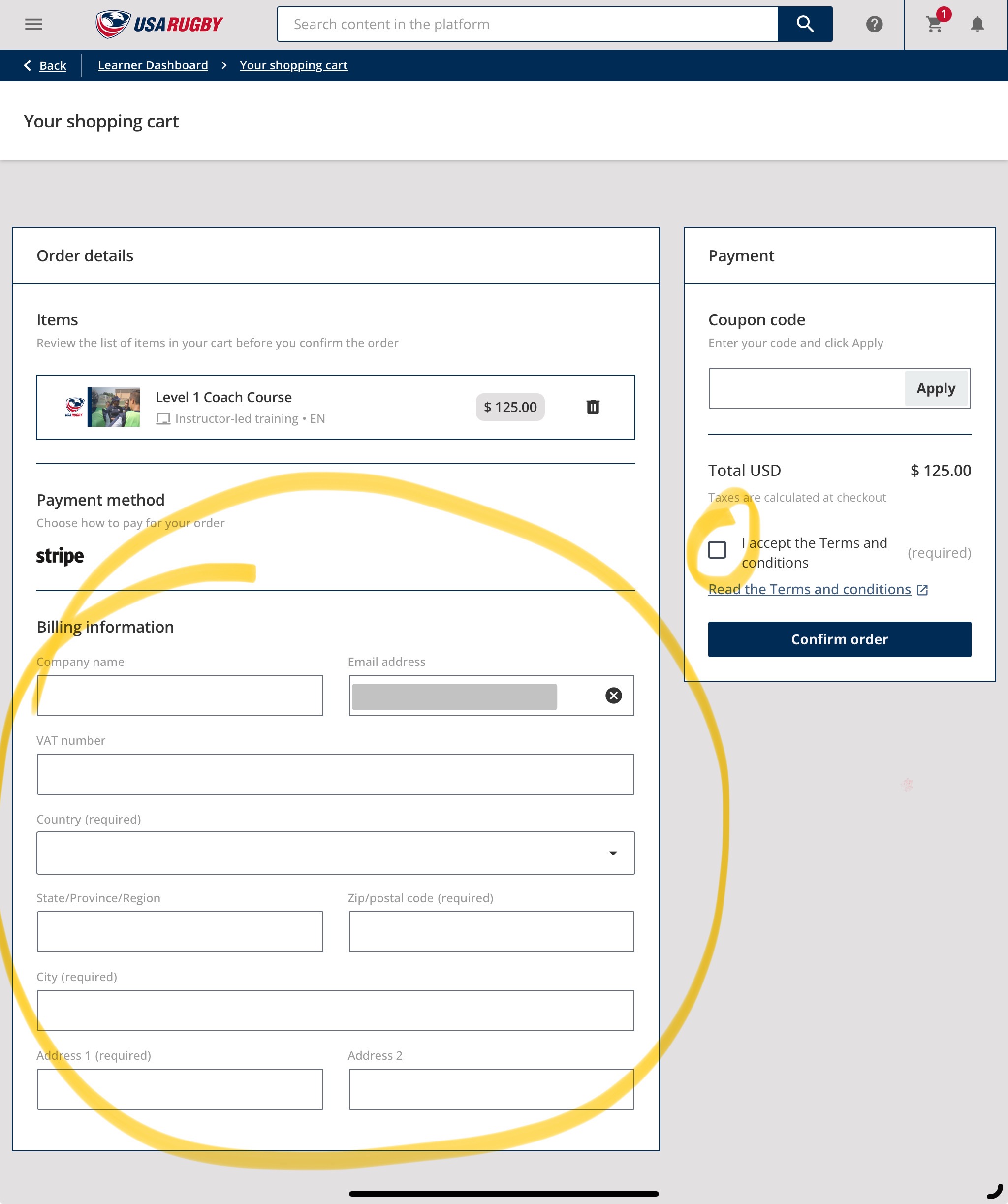Apply the coupon code
The width and height of the screenshot is (1008, 1204).
[935, 389]
